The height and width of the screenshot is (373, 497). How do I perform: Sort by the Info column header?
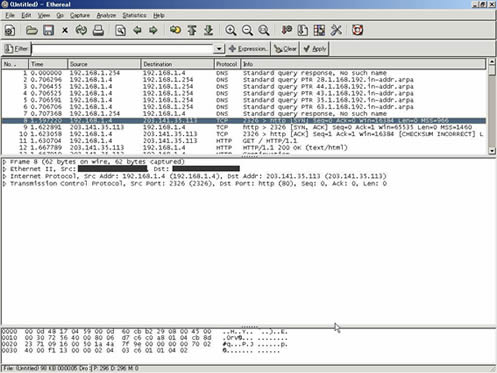363,64
